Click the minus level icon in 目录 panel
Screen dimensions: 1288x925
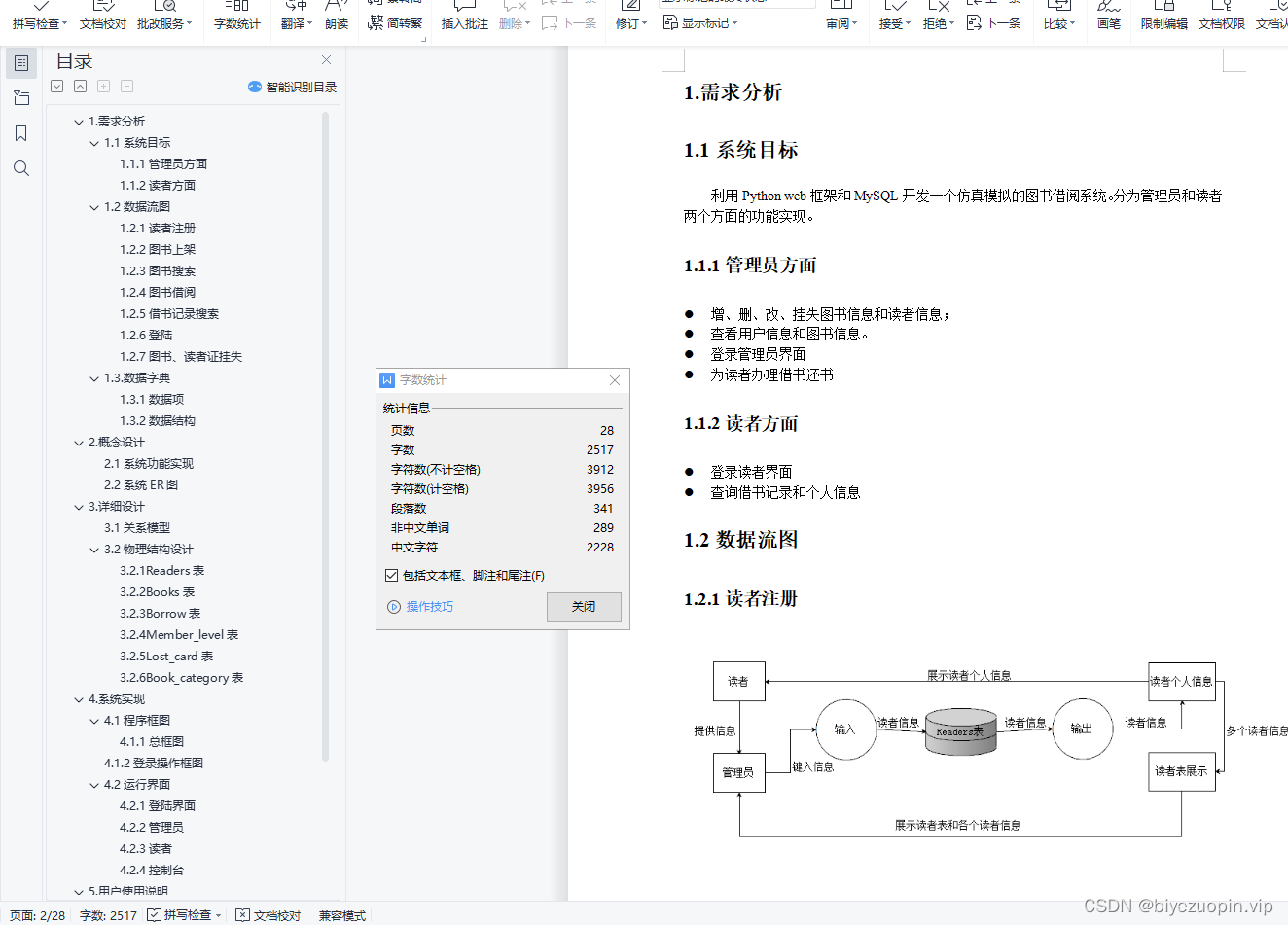(x=126, y=87)
